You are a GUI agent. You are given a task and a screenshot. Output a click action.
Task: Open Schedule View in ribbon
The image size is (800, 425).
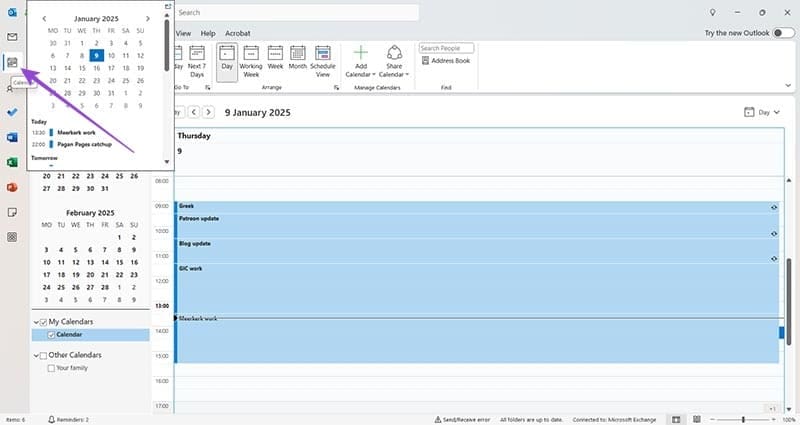322,61
